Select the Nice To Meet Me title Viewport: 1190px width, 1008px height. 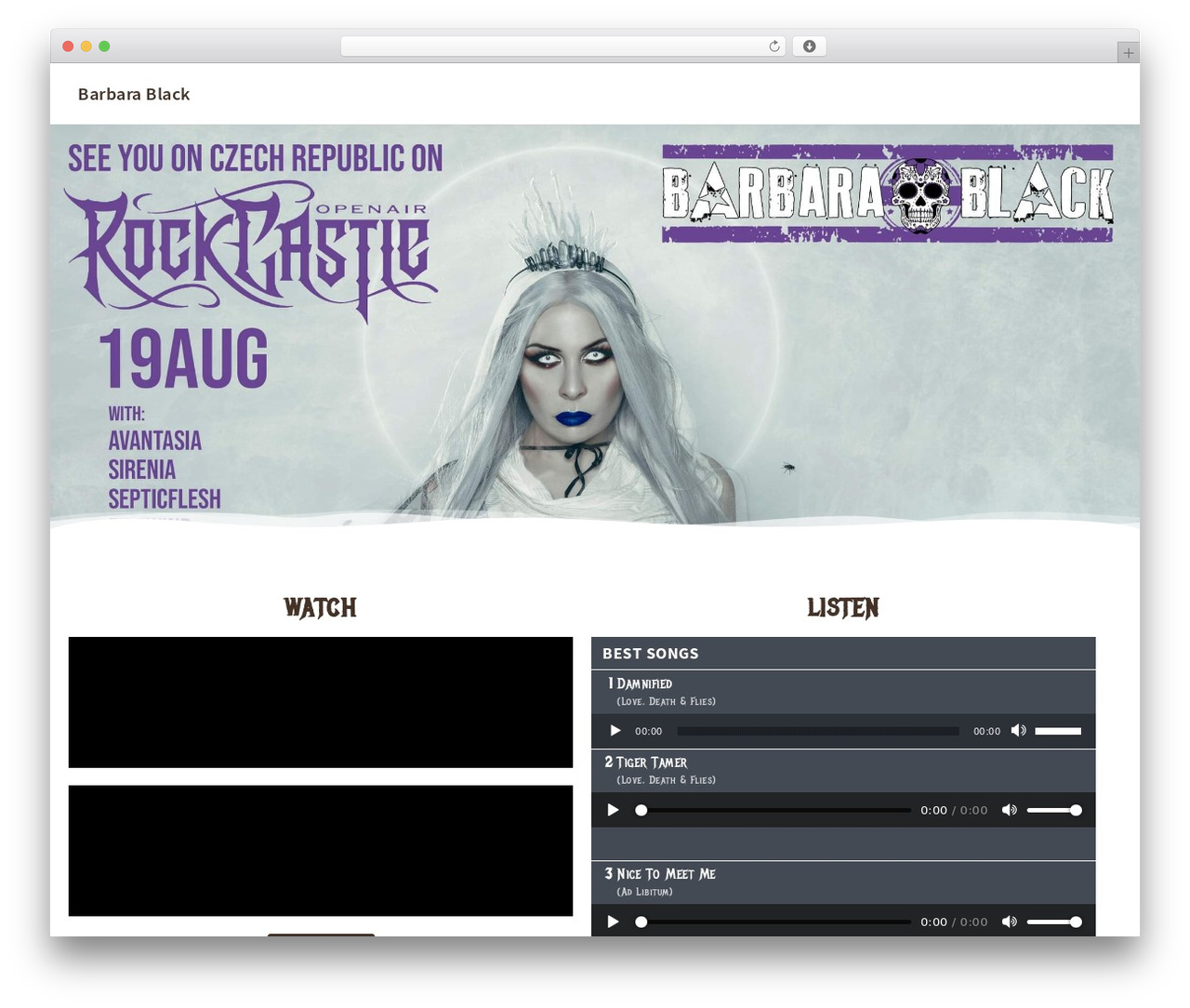tap(666, 874)
